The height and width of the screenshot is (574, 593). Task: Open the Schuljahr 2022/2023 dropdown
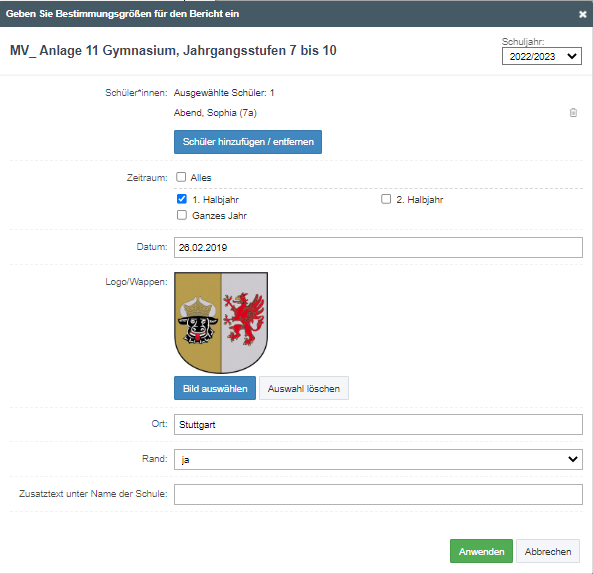[x=542, y=56]
